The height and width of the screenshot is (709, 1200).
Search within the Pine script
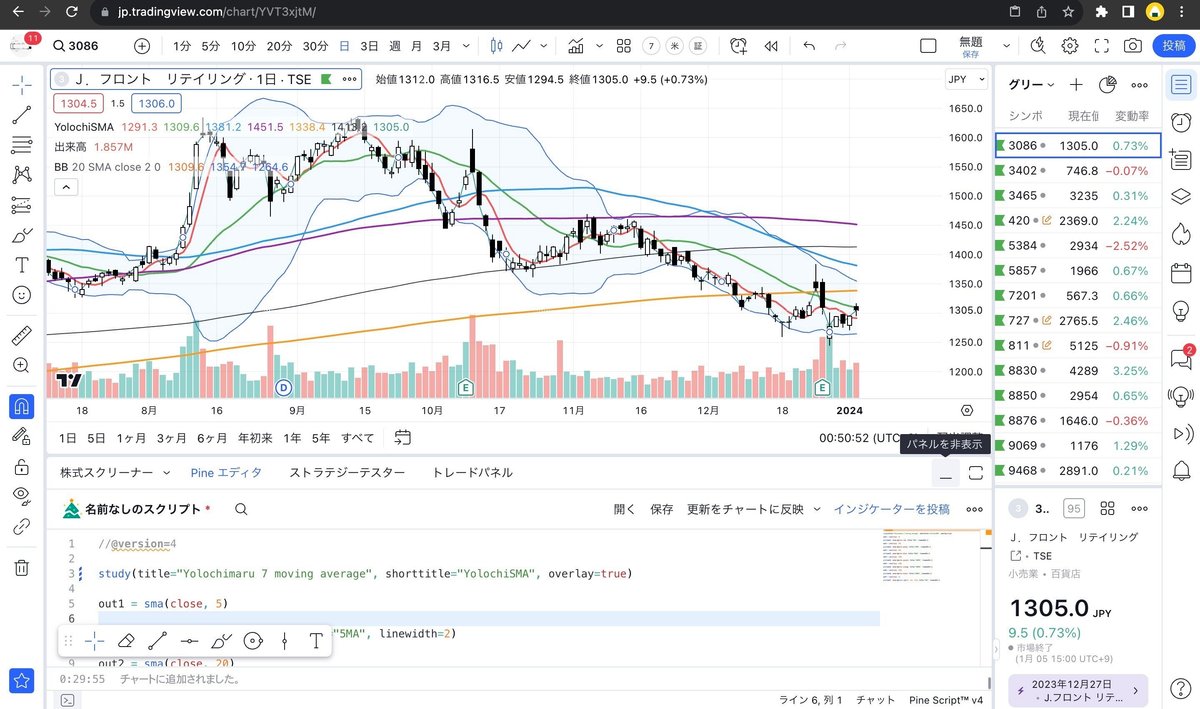pos(241,509)
